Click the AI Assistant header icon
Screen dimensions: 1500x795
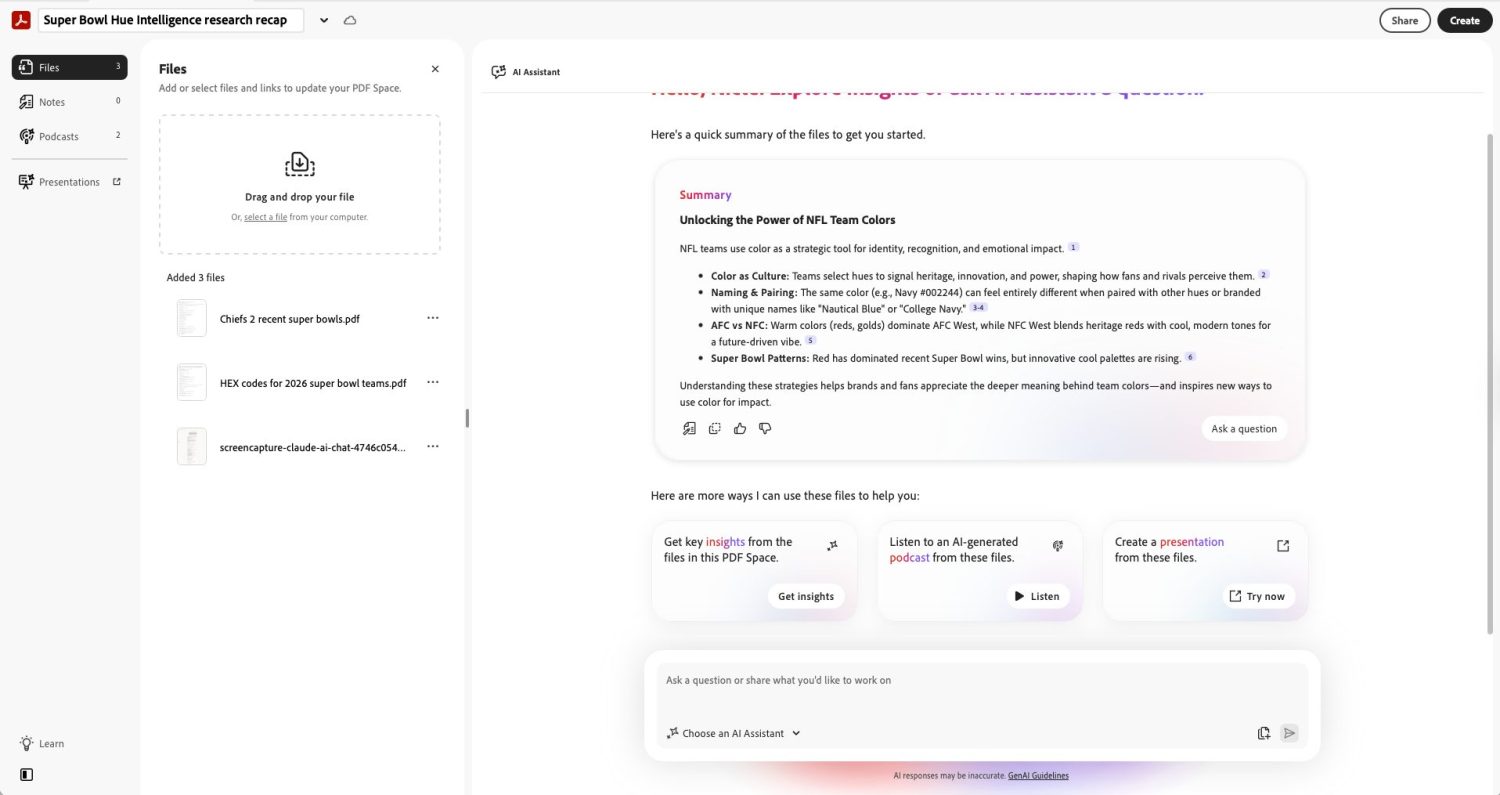(498, 72)
